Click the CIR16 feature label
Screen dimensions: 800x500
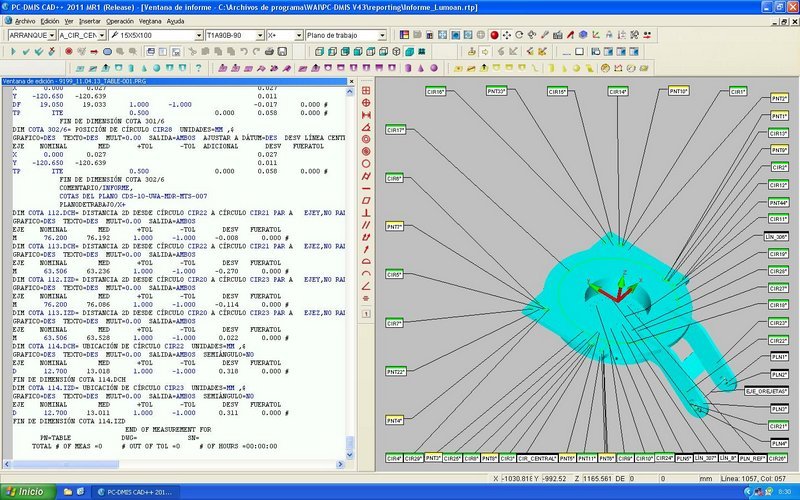(x=435, y=92)
